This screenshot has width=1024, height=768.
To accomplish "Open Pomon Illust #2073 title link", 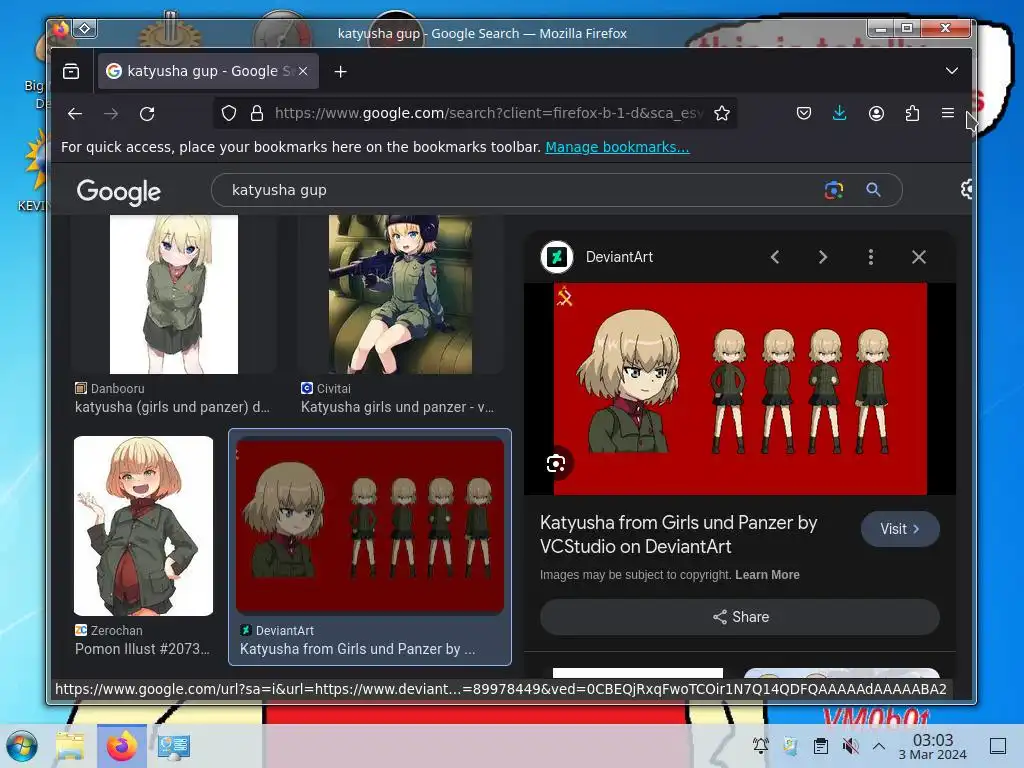I will tap(142, 649).
